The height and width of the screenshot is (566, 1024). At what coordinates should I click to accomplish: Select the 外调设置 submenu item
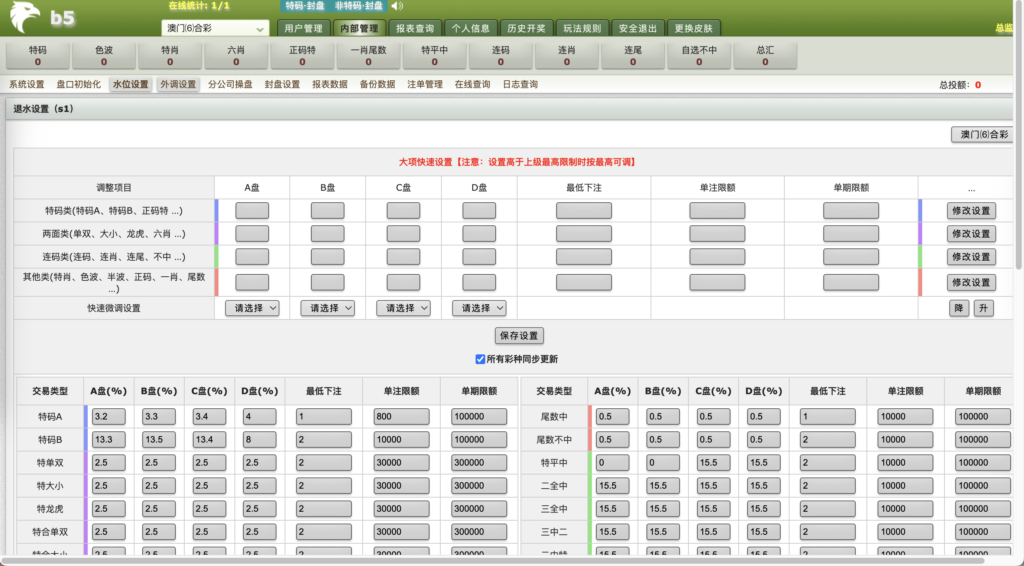178,85
